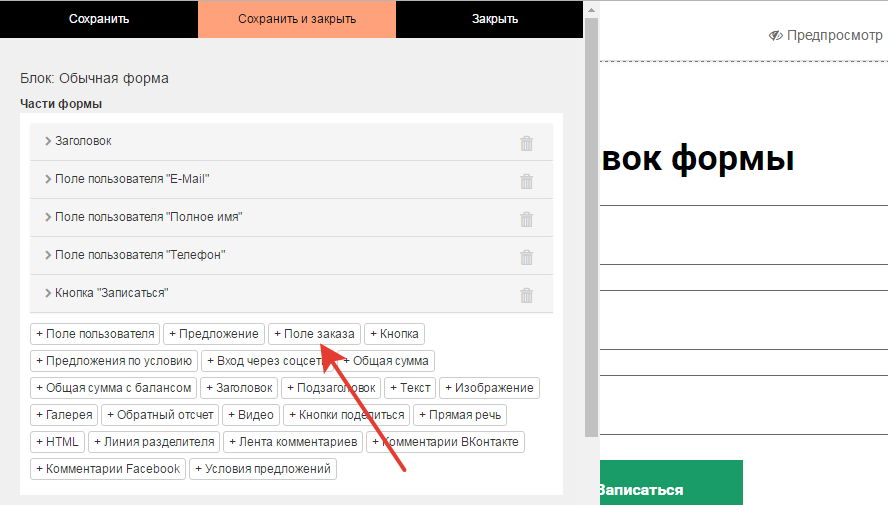
Task: Click the "вок формы" heading in preview
Action: click(x=698, y=159)
